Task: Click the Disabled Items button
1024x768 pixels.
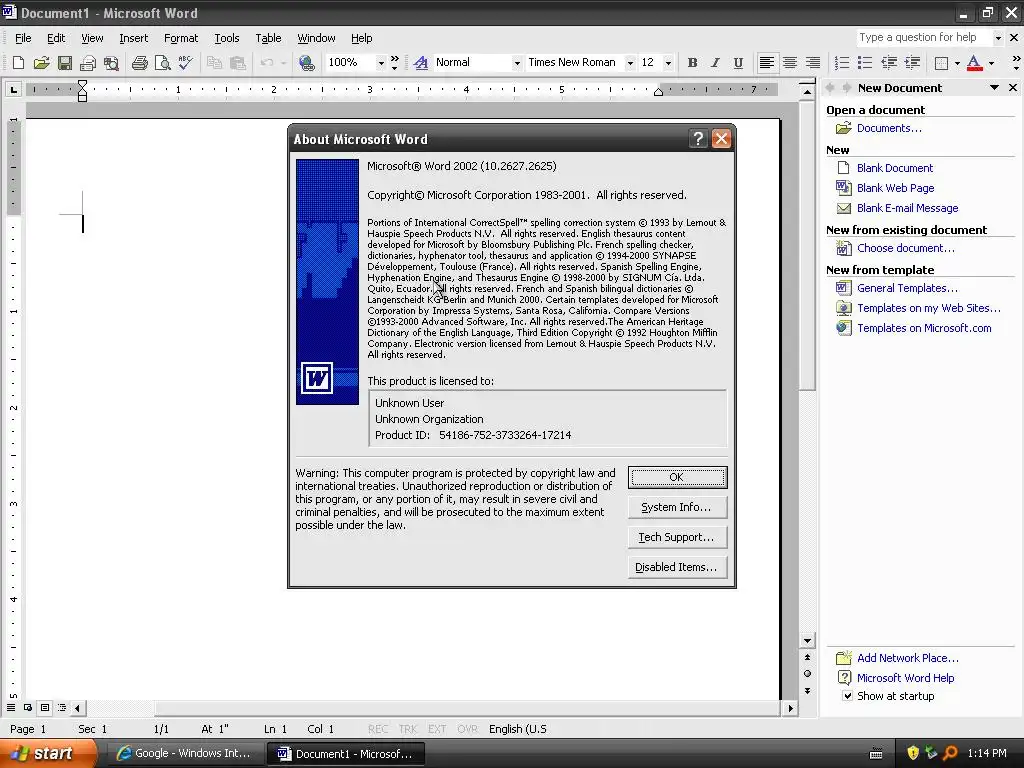Action: [x=677, y=568]
